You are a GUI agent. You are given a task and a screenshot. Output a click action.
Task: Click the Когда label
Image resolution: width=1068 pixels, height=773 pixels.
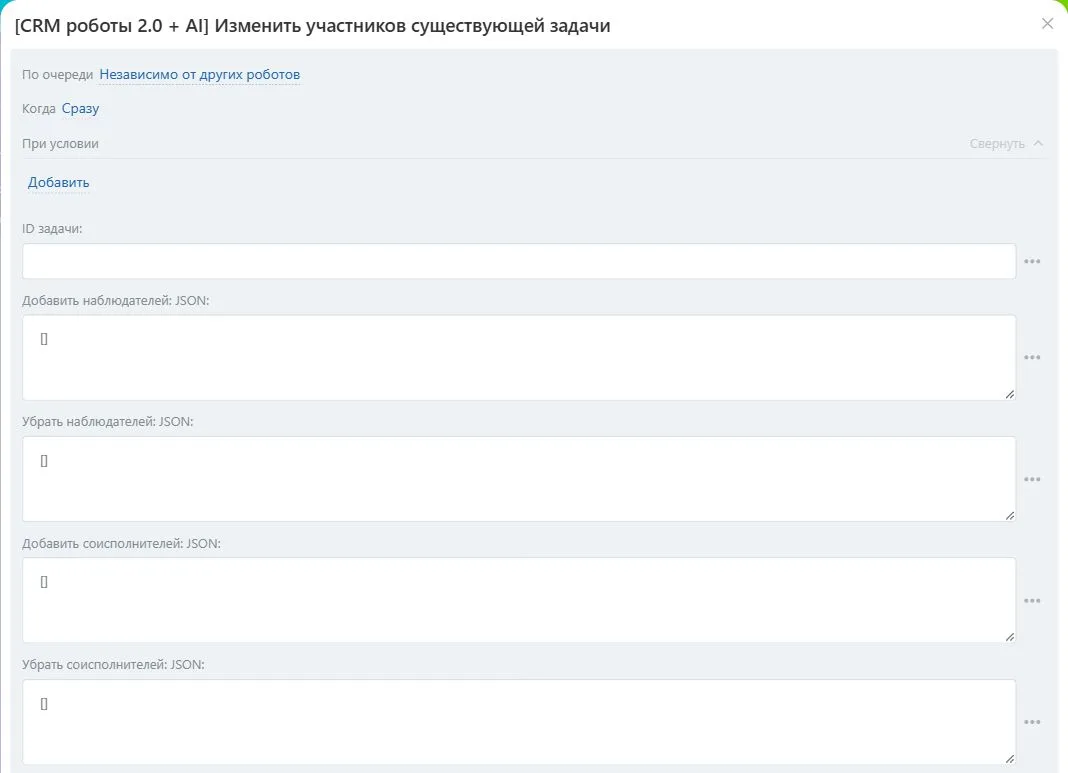point(39,108)
